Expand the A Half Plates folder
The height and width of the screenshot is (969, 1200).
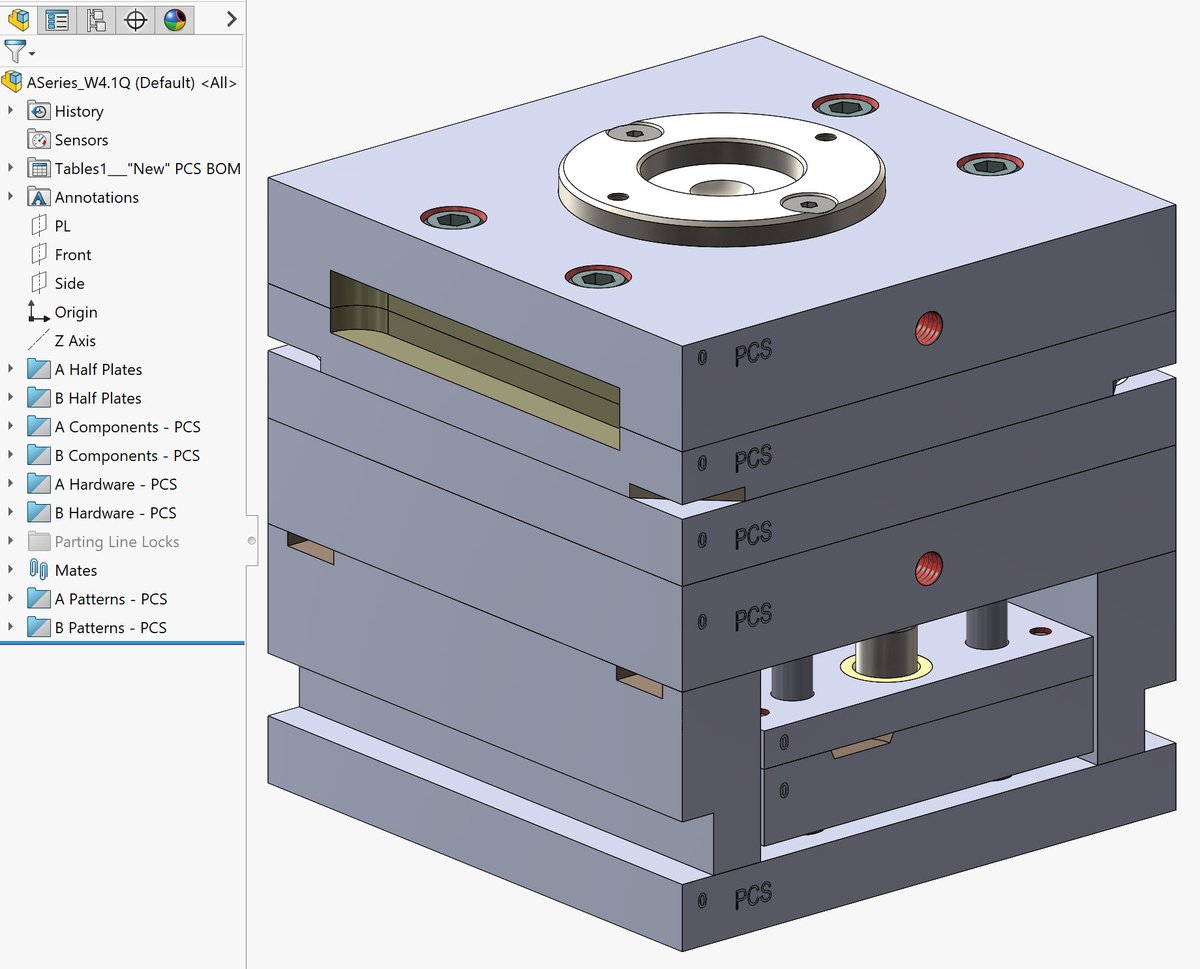[9, 369]
